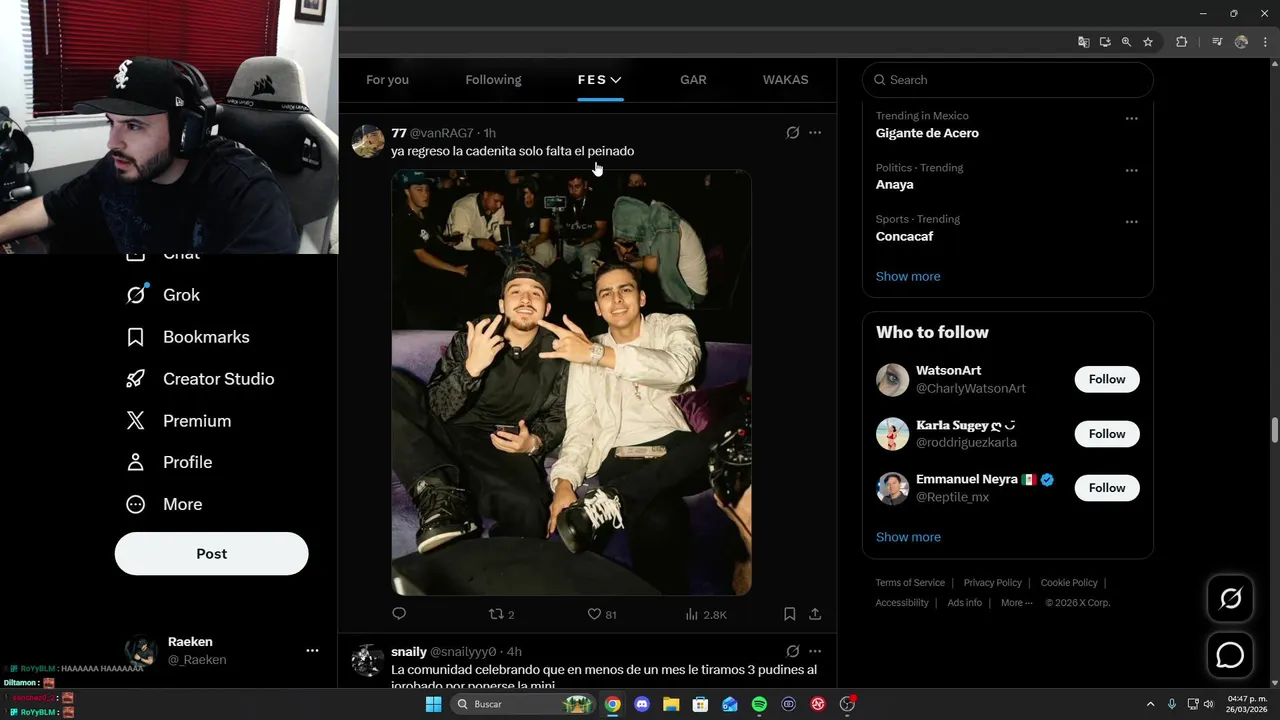Screen dimensions: 1280x720
Task: Show more trending topics
Action: (908, 276)
